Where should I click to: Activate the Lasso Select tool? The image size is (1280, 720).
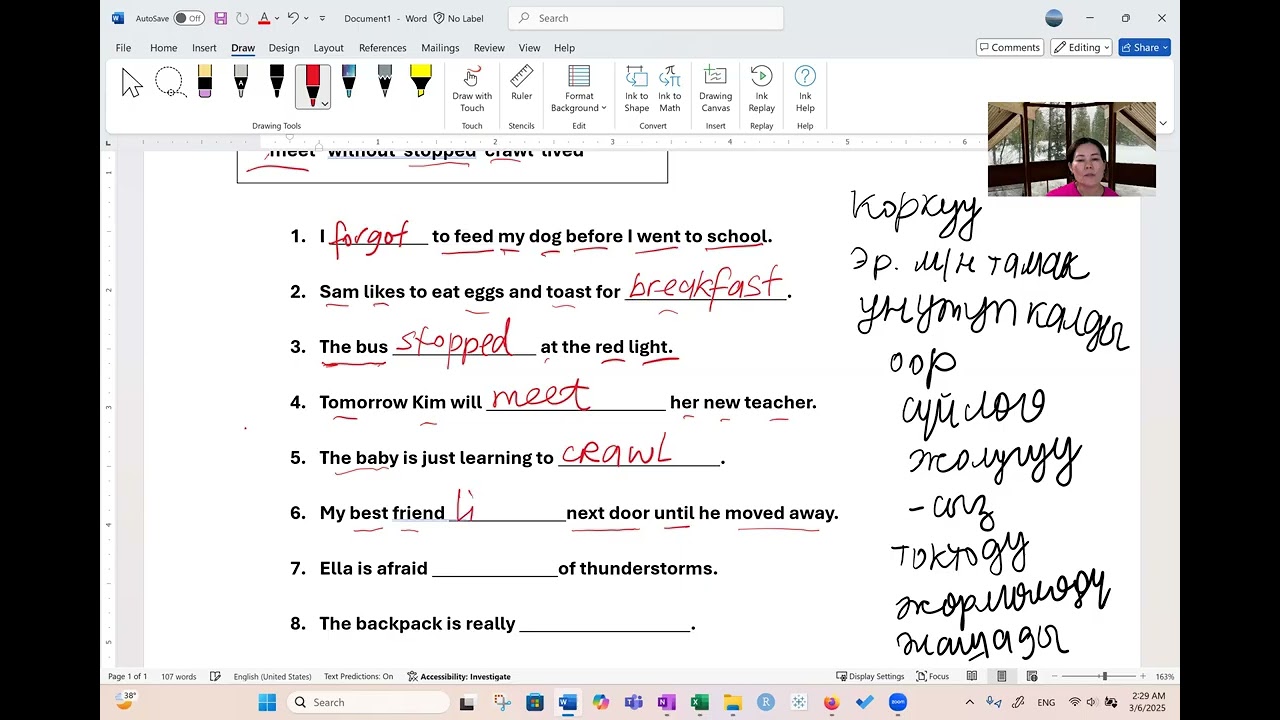point(169,83)
